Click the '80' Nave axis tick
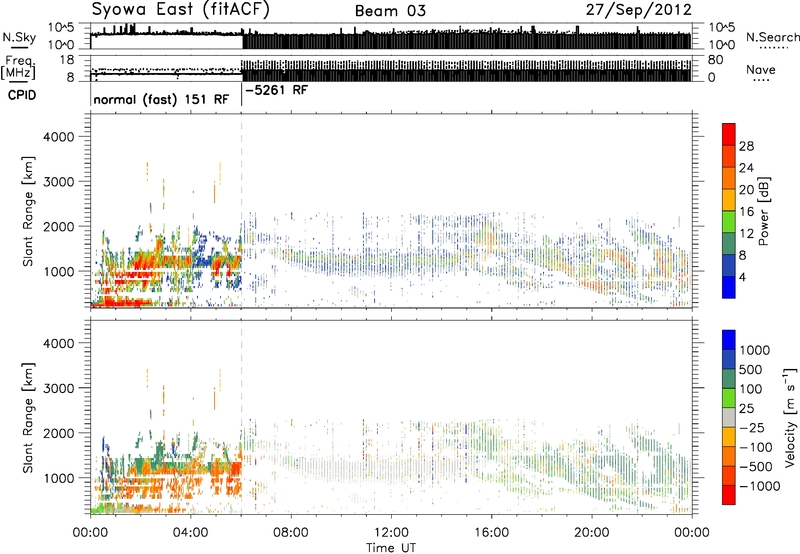This screenshot has height=554, width=800. point(715,59)
